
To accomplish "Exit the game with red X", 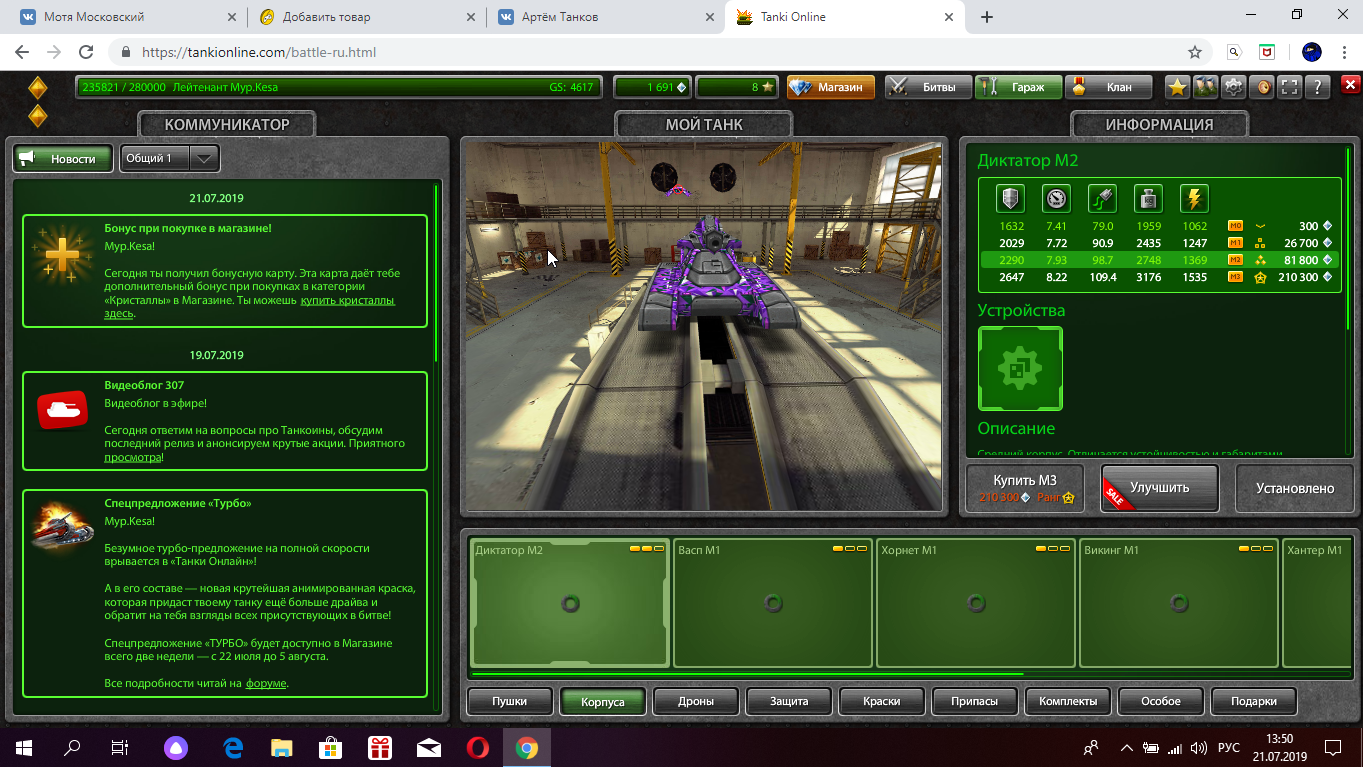I will pyautogui.click(x=1350, y=86).
